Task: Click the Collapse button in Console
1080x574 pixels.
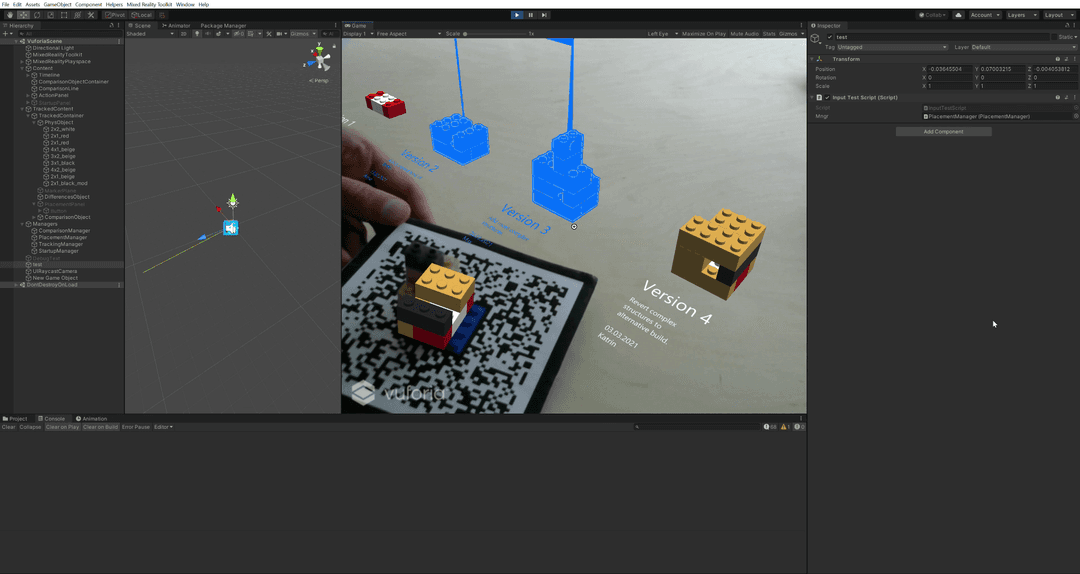Action: 30,427
